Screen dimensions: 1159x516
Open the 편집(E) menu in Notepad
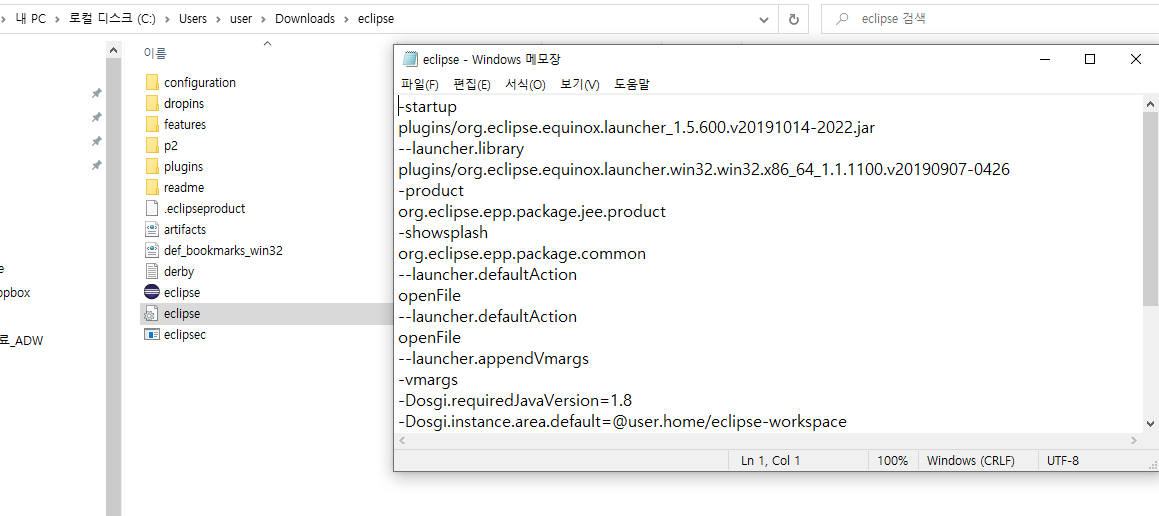tap(472, 84)
